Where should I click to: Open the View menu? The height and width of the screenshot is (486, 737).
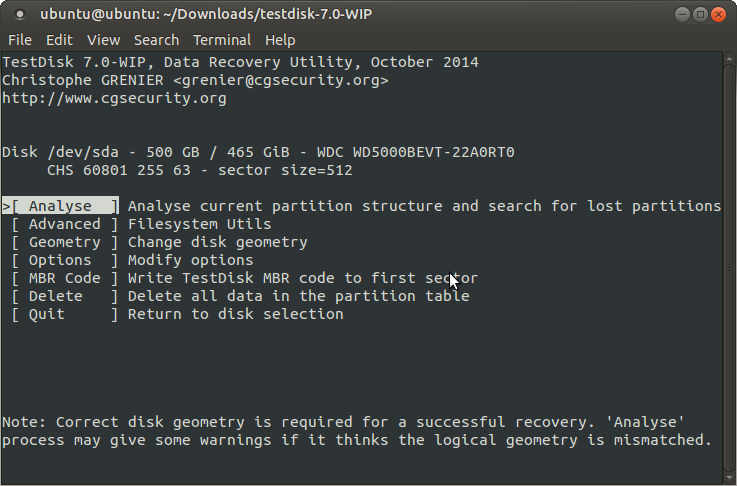click(103, 40)
